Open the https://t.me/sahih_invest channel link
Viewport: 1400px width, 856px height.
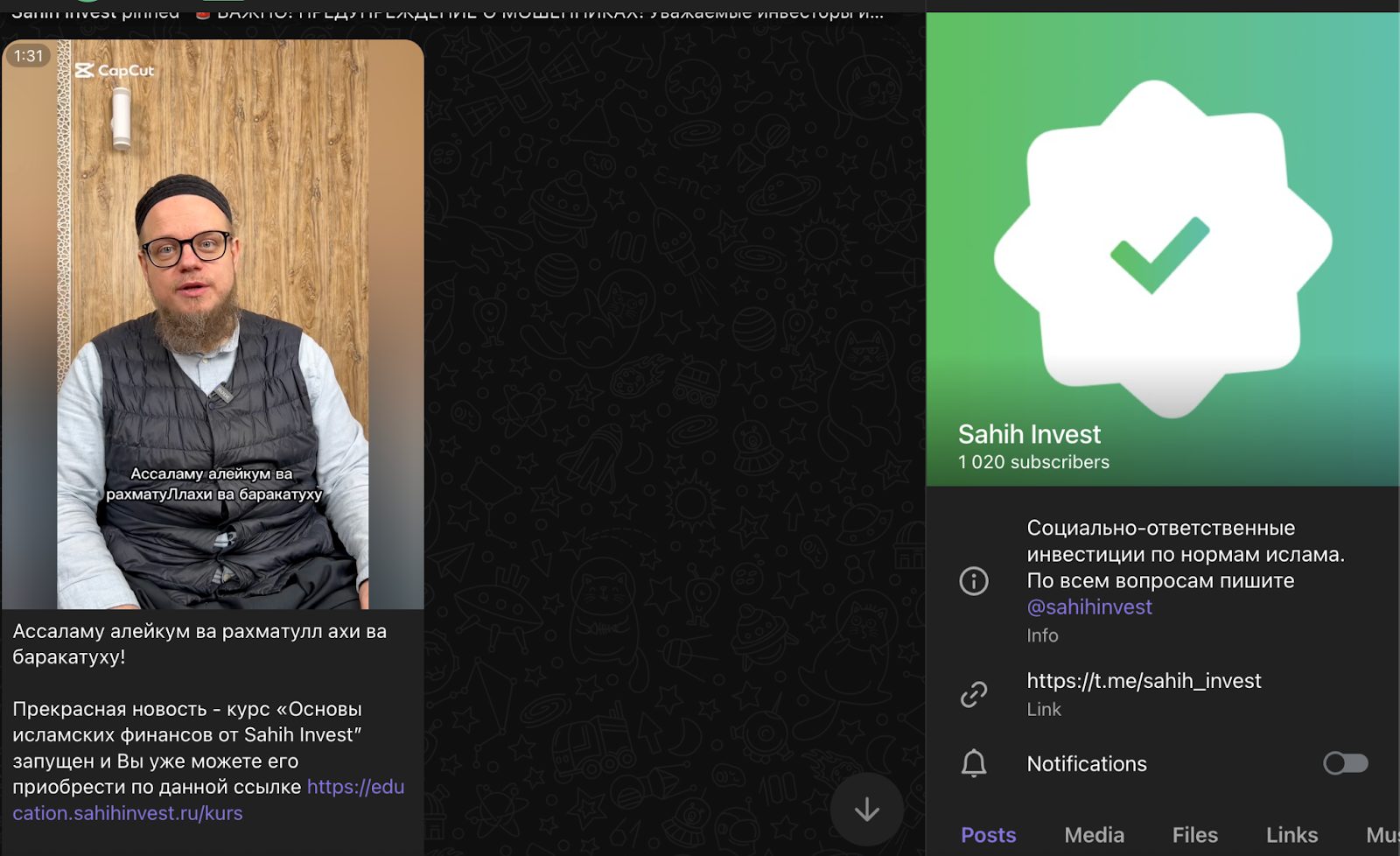click(1144, 681)
